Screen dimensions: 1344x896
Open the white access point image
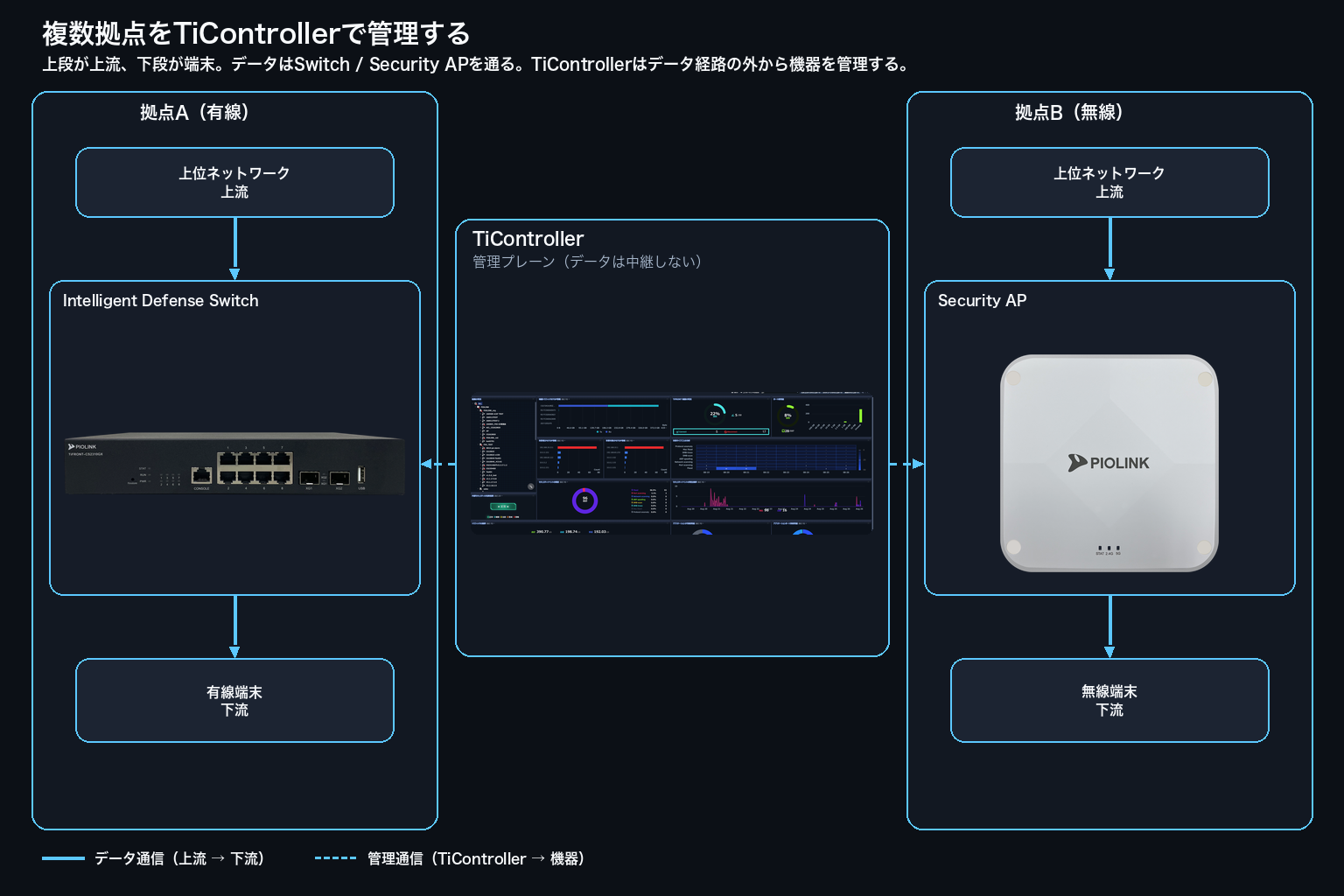1109,463
